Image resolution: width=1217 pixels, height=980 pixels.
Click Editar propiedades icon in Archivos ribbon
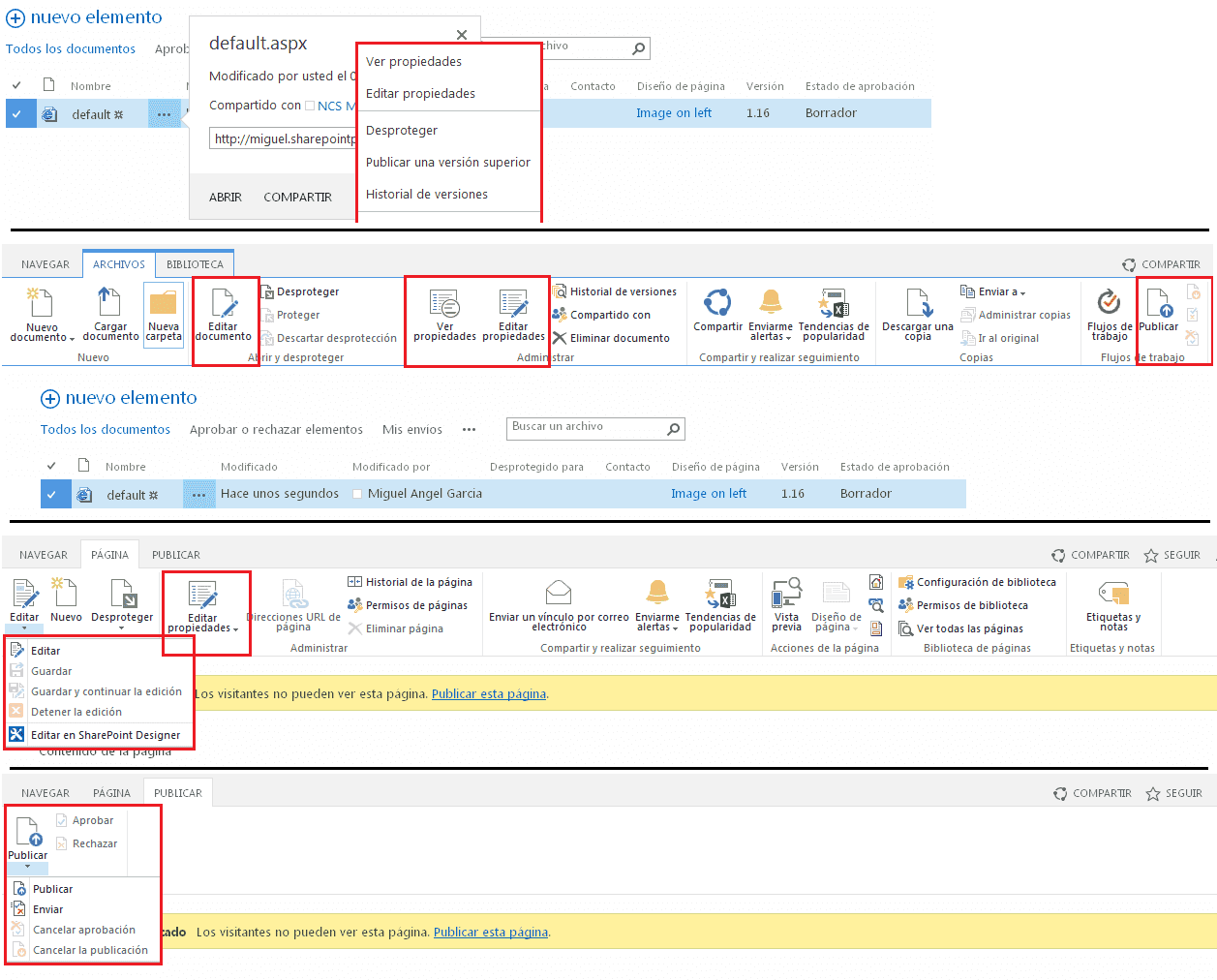[x=513, y=303]
